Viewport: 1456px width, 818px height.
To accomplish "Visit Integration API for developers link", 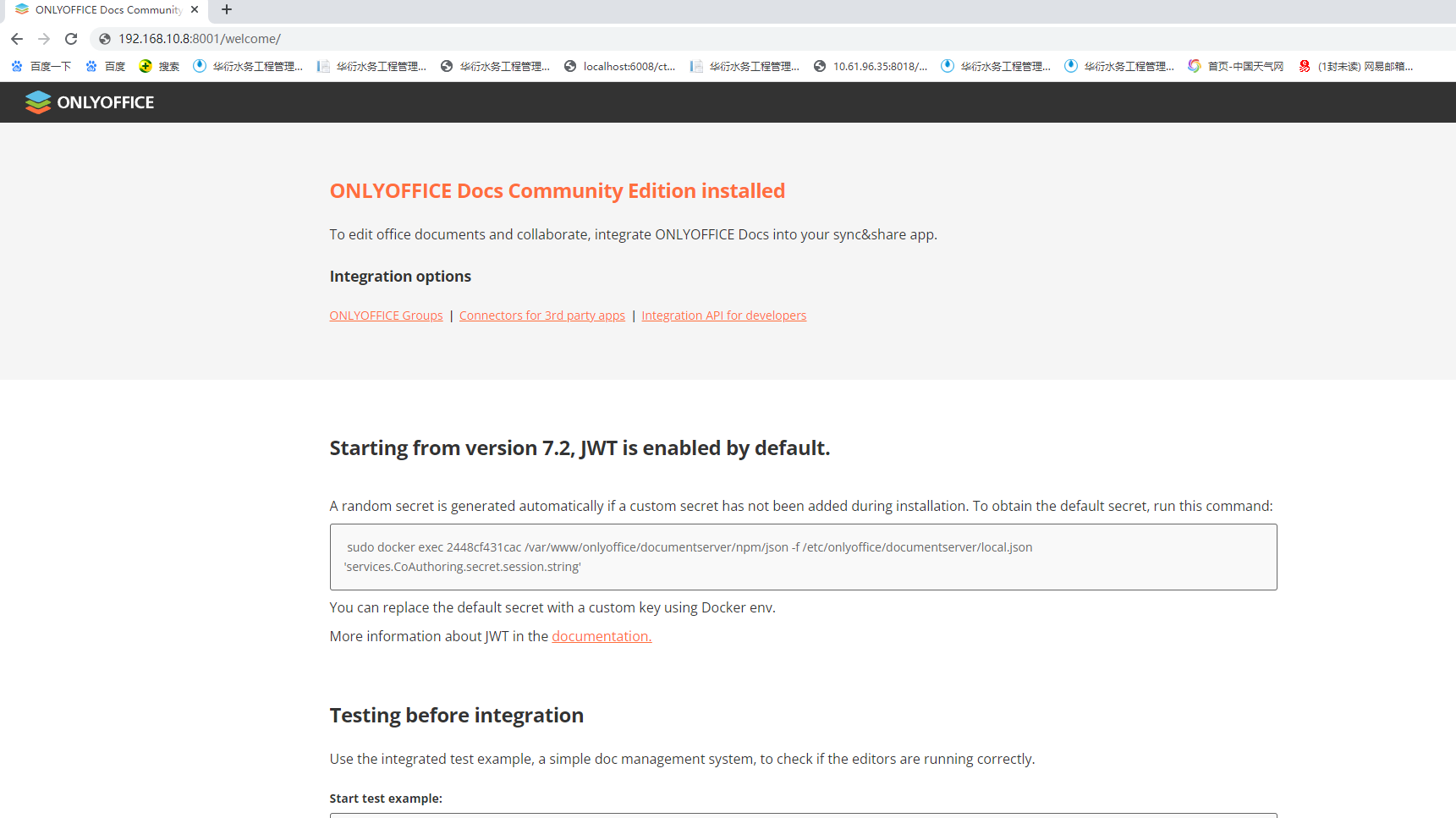I will tap(724, 316).
